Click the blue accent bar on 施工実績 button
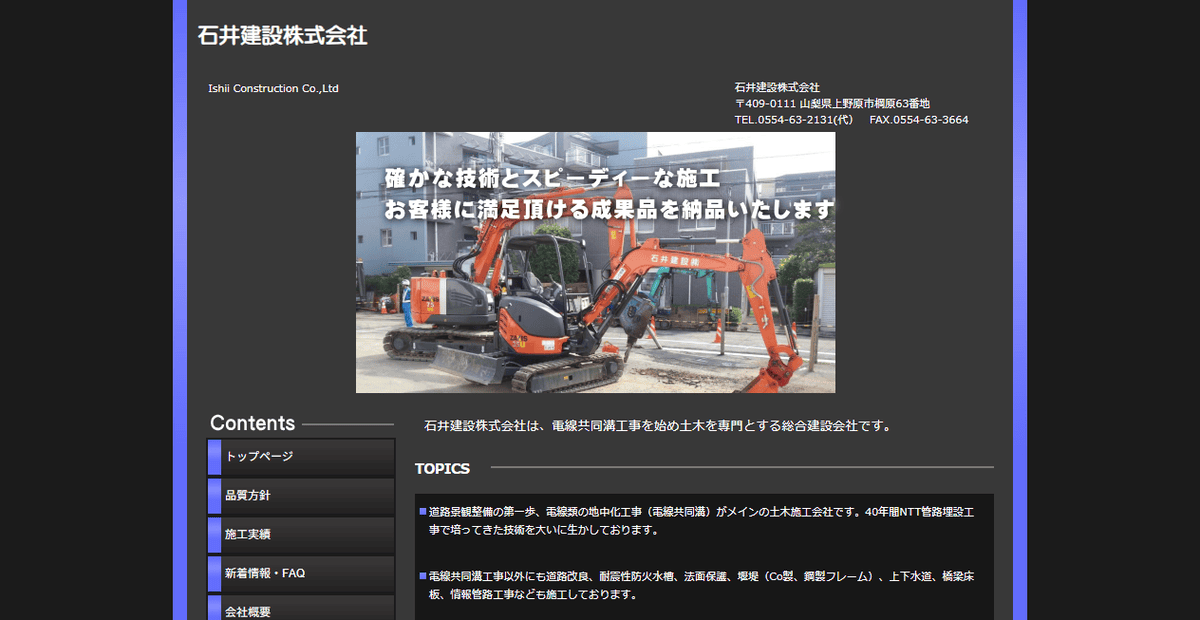Screen dimensions: 1200x620 [x=212, y=534]
